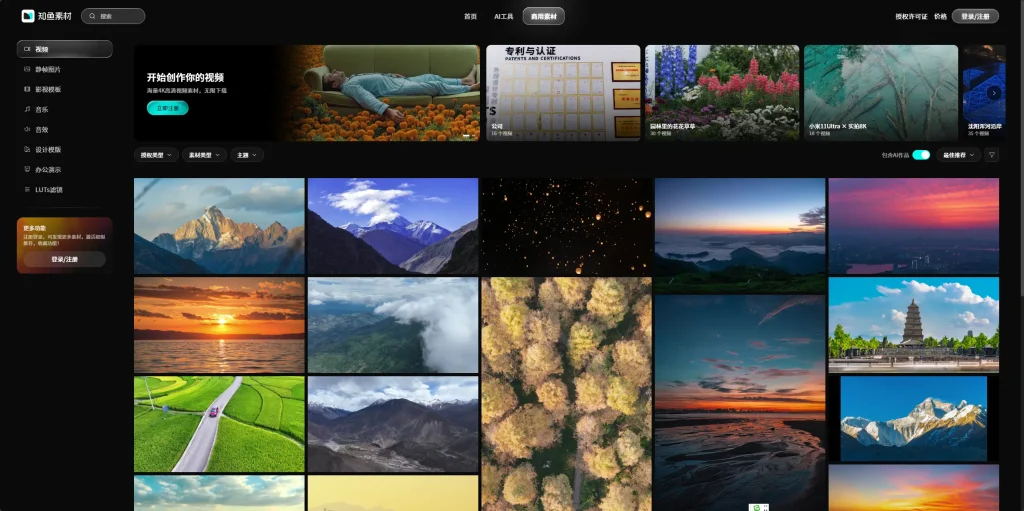This screenshot has width=1024, height=511.
Task: Click the 立即注册 button on banner
Action: pos(168,108)
